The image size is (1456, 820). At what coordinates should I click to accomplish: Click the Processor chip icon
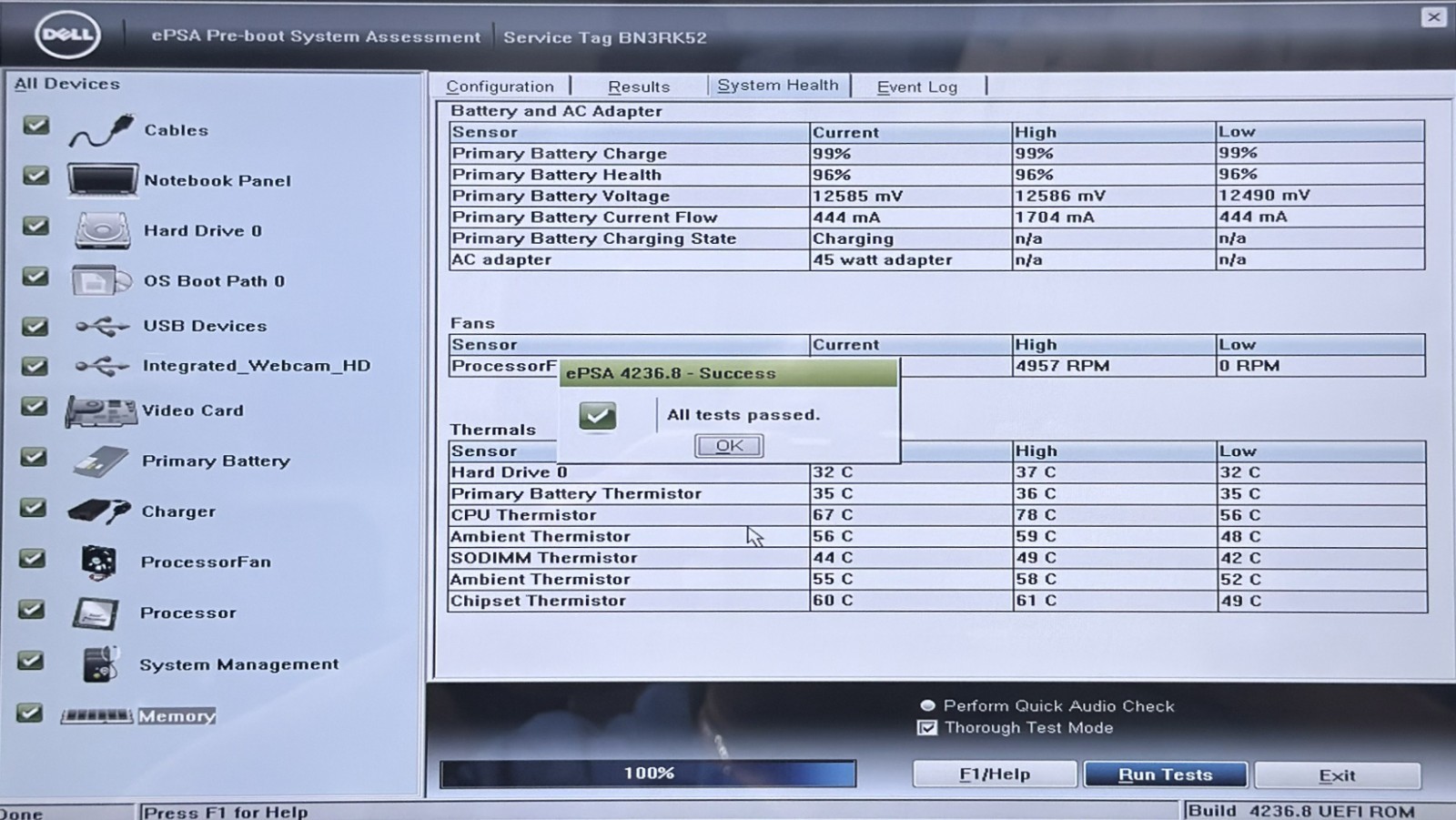(x=96, y=613)
